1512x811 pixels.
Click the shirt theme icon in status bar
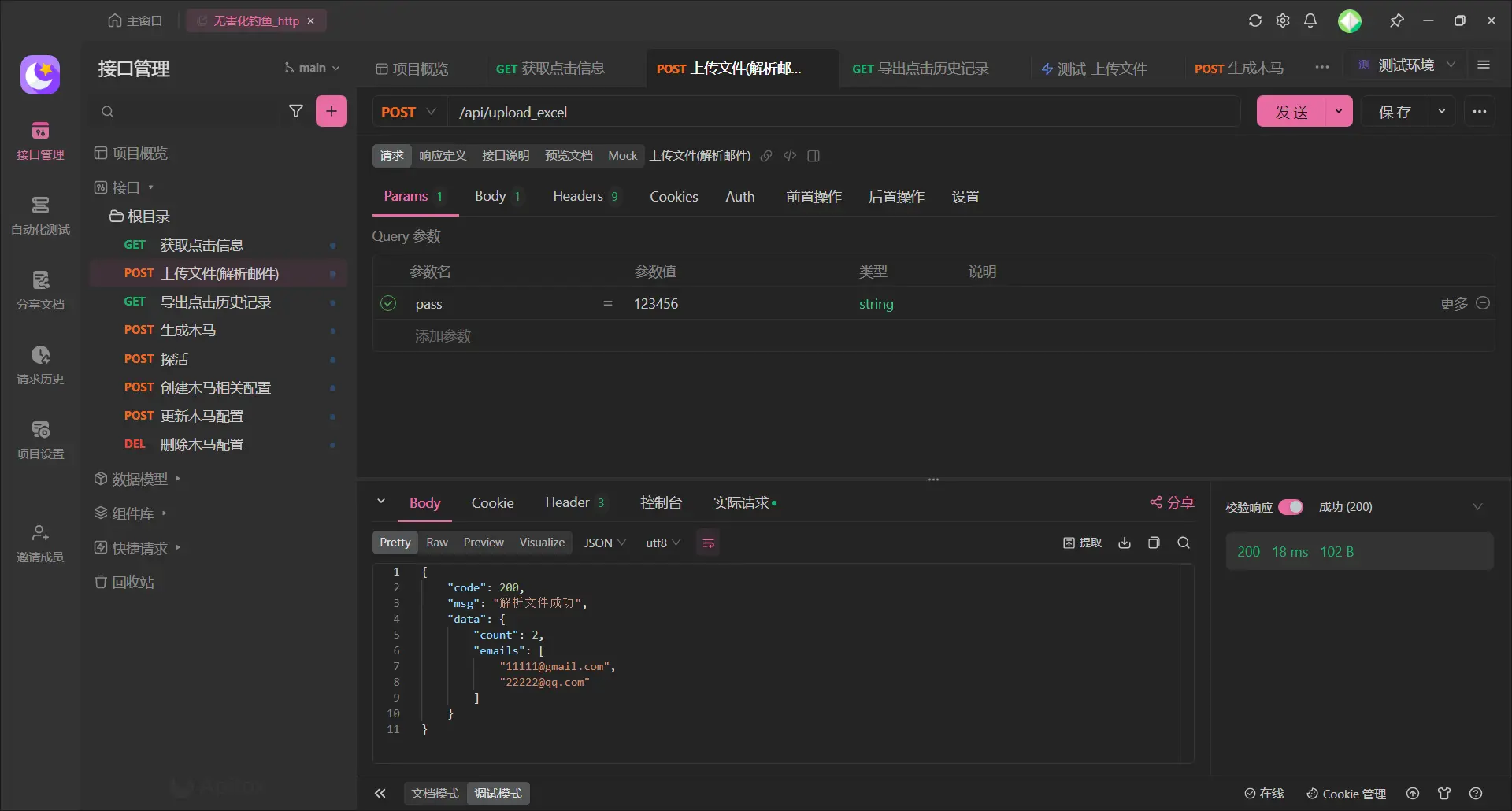click(x=1444, y=793)
